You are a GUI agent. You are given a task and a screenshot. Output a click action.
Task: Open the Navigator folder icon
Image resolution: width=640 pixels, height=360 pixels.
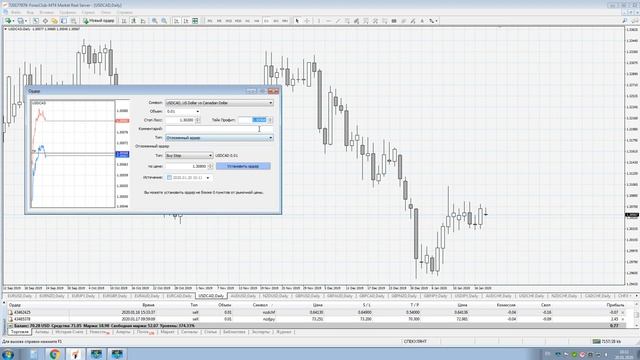click(x=54, y=21)
